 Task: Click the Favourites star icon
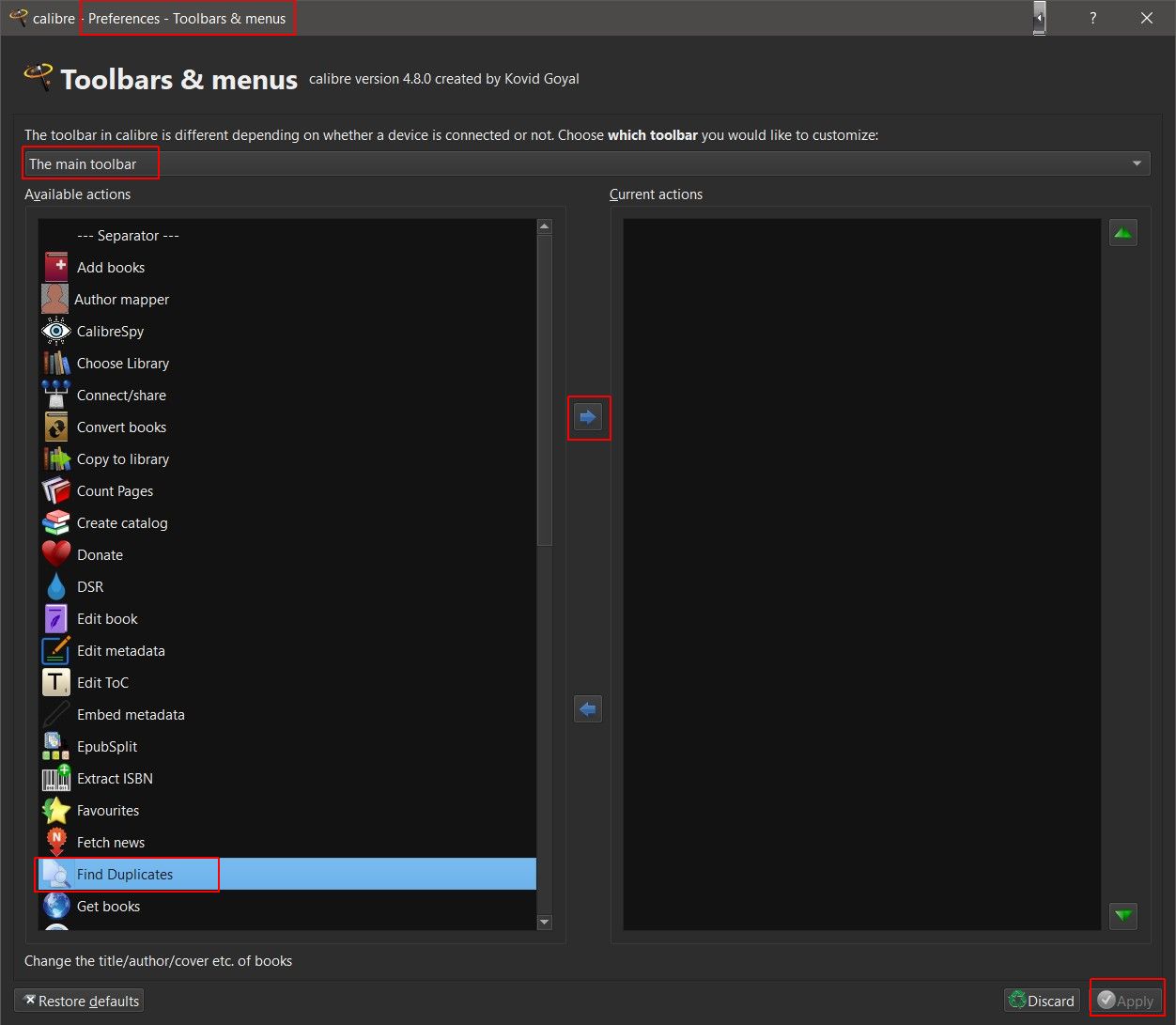tap(56, 810)
